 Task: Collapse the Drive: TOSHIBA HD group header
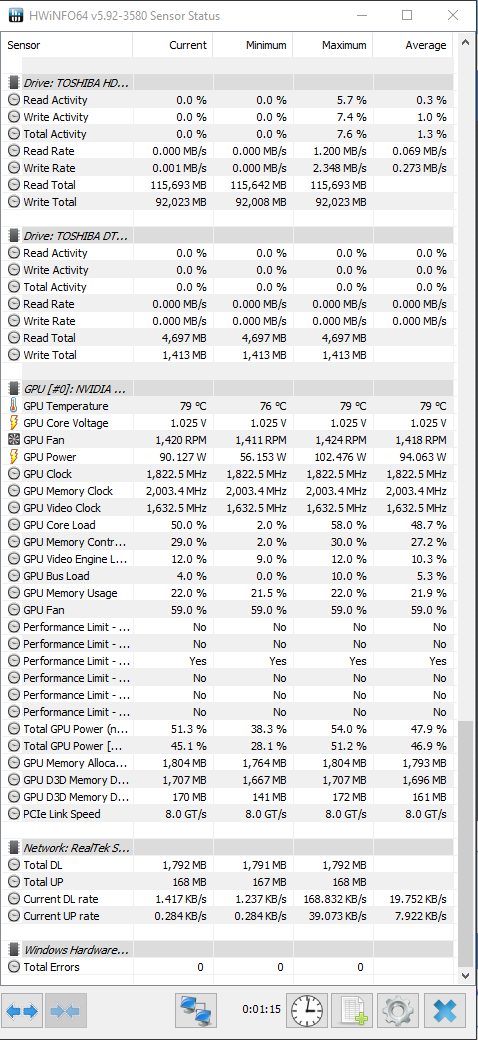pyautogui.click(x=68, y=83)
